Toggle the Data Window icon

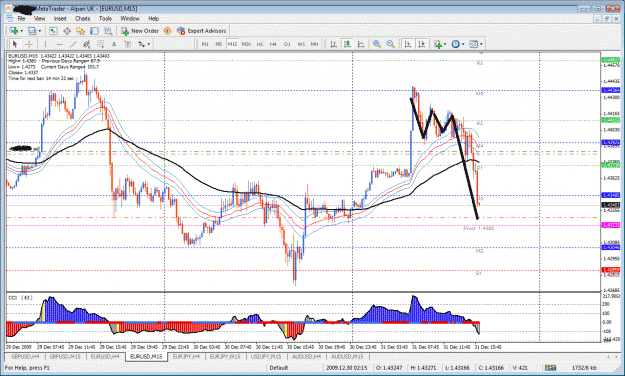[67, 31]
